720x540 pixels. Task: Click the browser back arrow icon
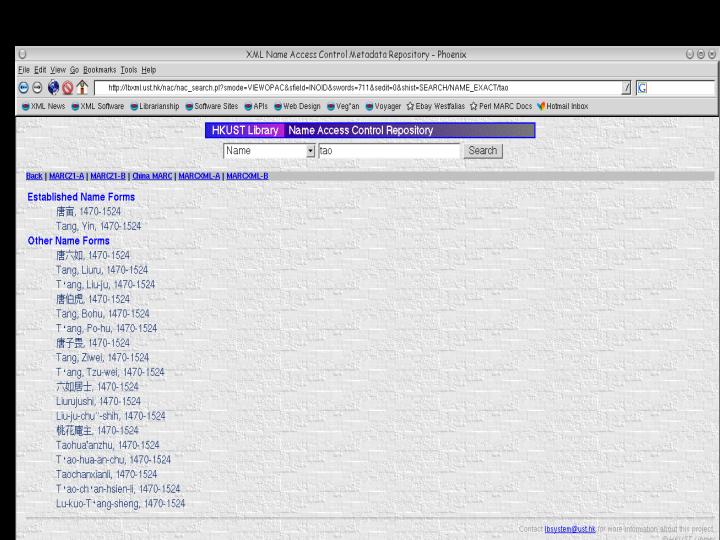[x=23, y=88]
